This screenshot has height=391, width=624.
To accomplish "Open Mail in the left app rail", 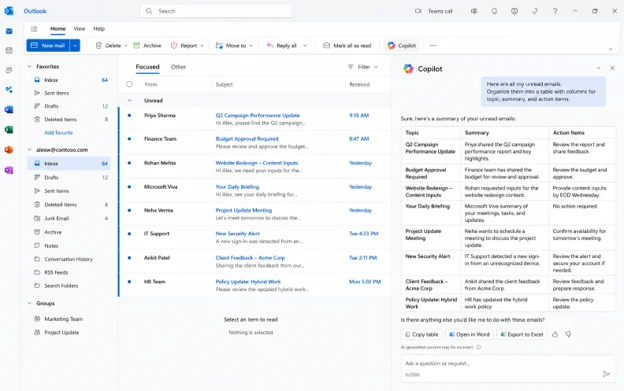I will tap(9, 31).
